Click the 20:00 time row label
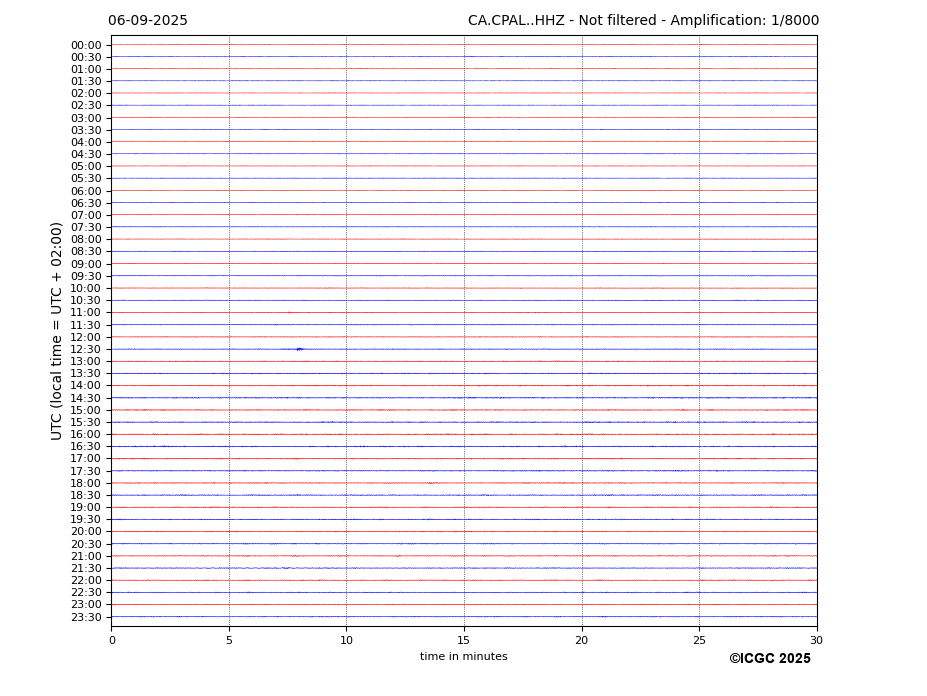The width and height of the screenshot is (927, 696). [86, 532]
